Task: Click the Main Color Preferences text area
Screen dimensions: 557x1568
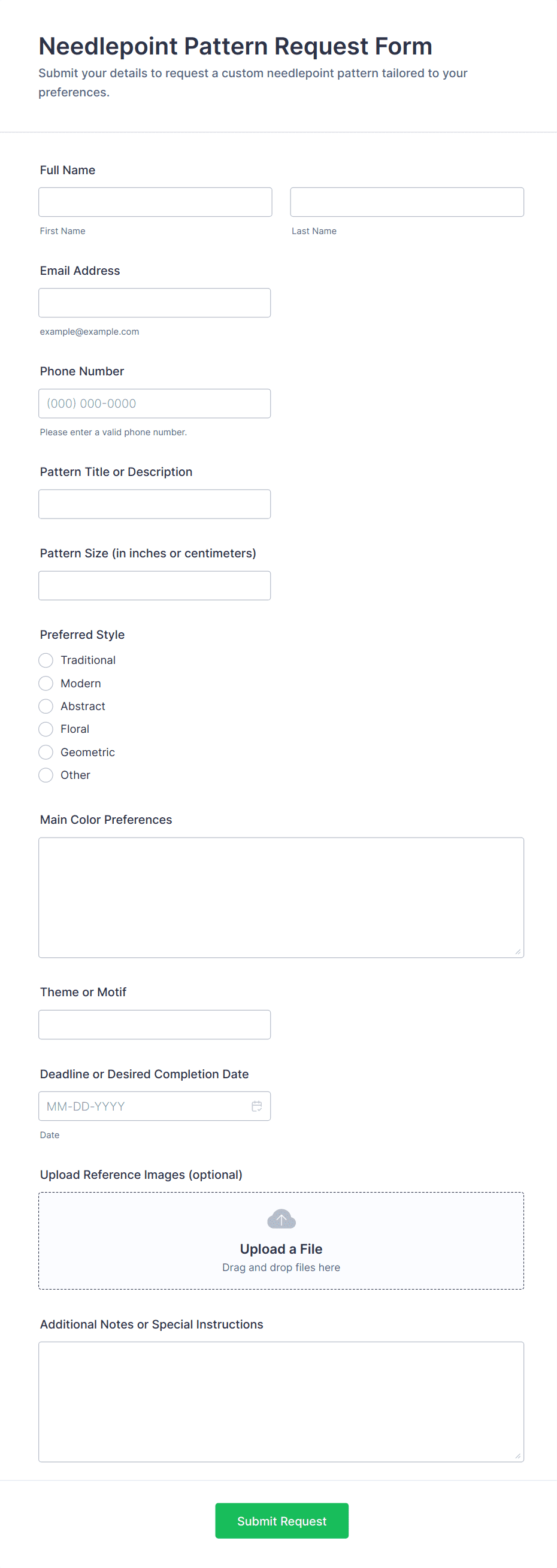Action: (281, 897)
